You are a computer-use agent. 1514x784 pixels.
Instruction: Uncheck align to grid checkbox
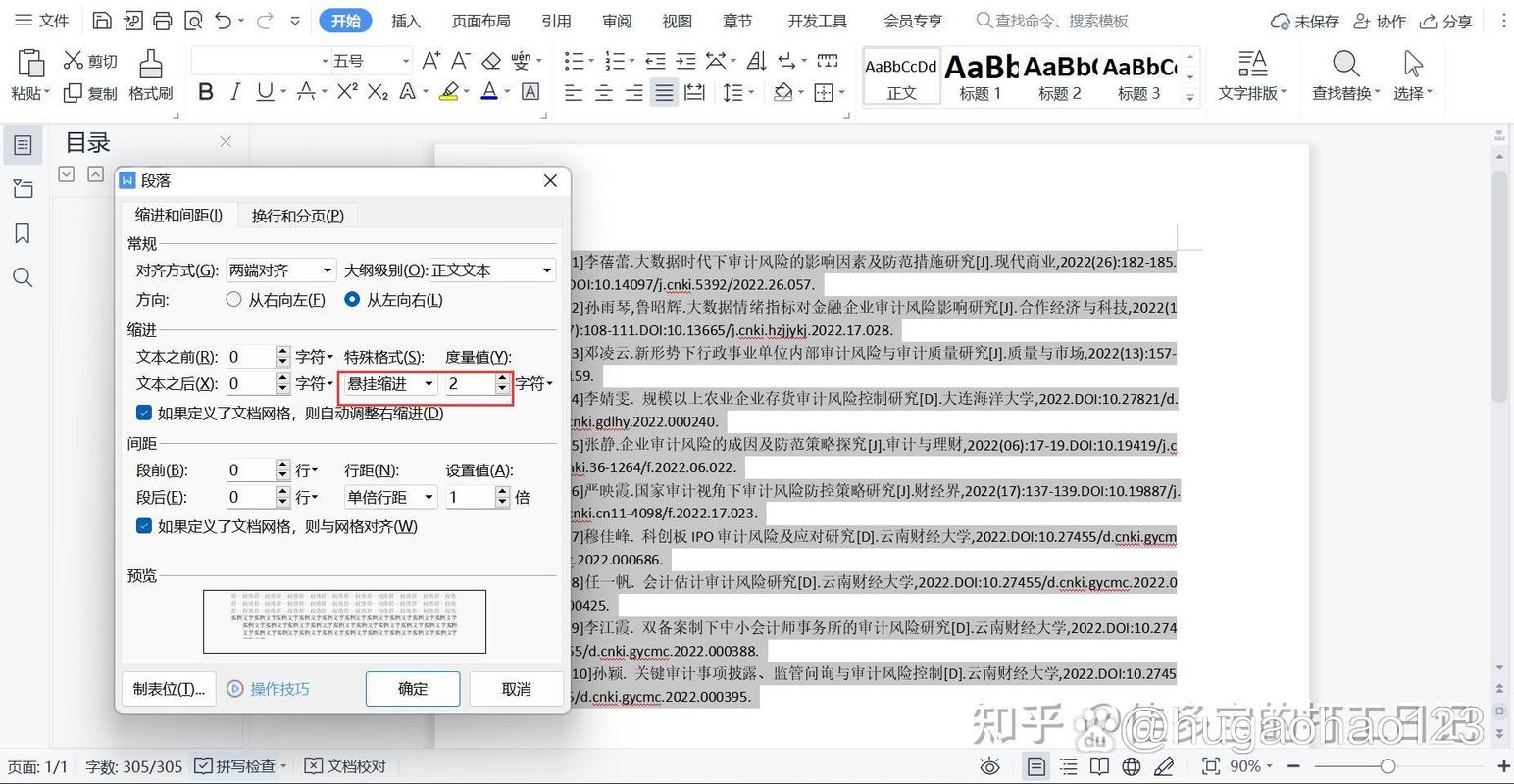click(144, 526)
